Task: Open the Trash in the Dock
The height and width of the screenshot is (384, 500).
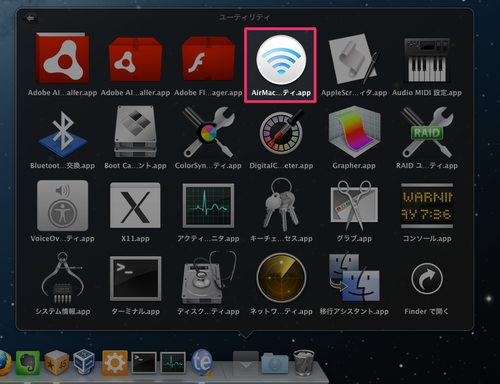Action: click(304, 362)
